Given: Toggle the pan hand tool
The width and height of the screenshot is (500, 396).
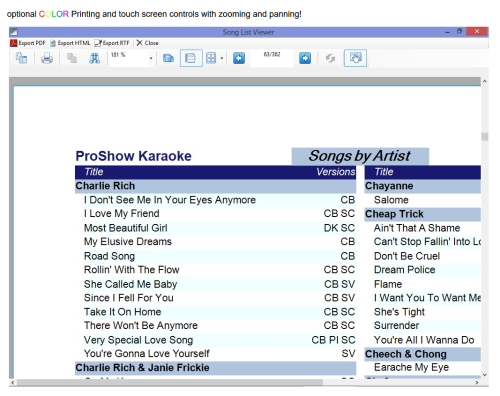Looking at the screenshot, I should pyautogui.click(x=355, y=58).
